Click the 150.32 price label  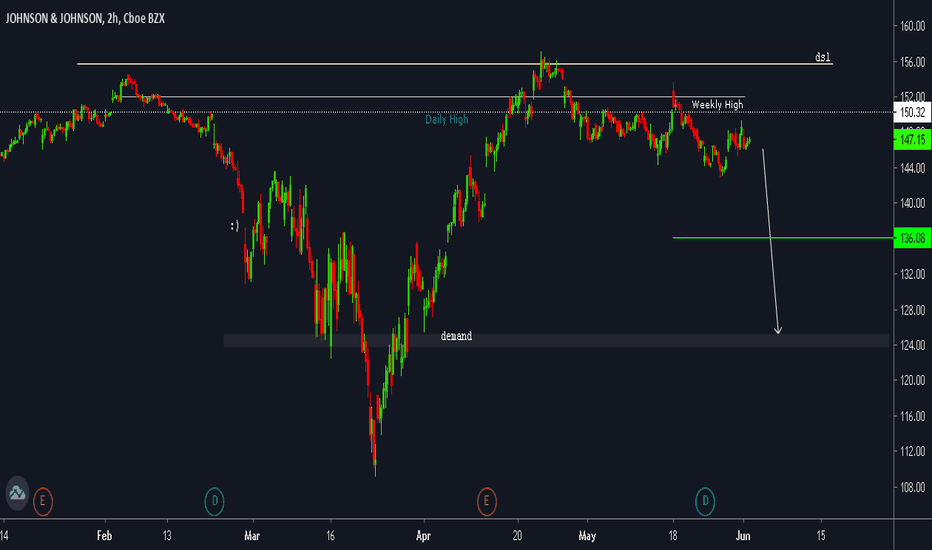912,112
